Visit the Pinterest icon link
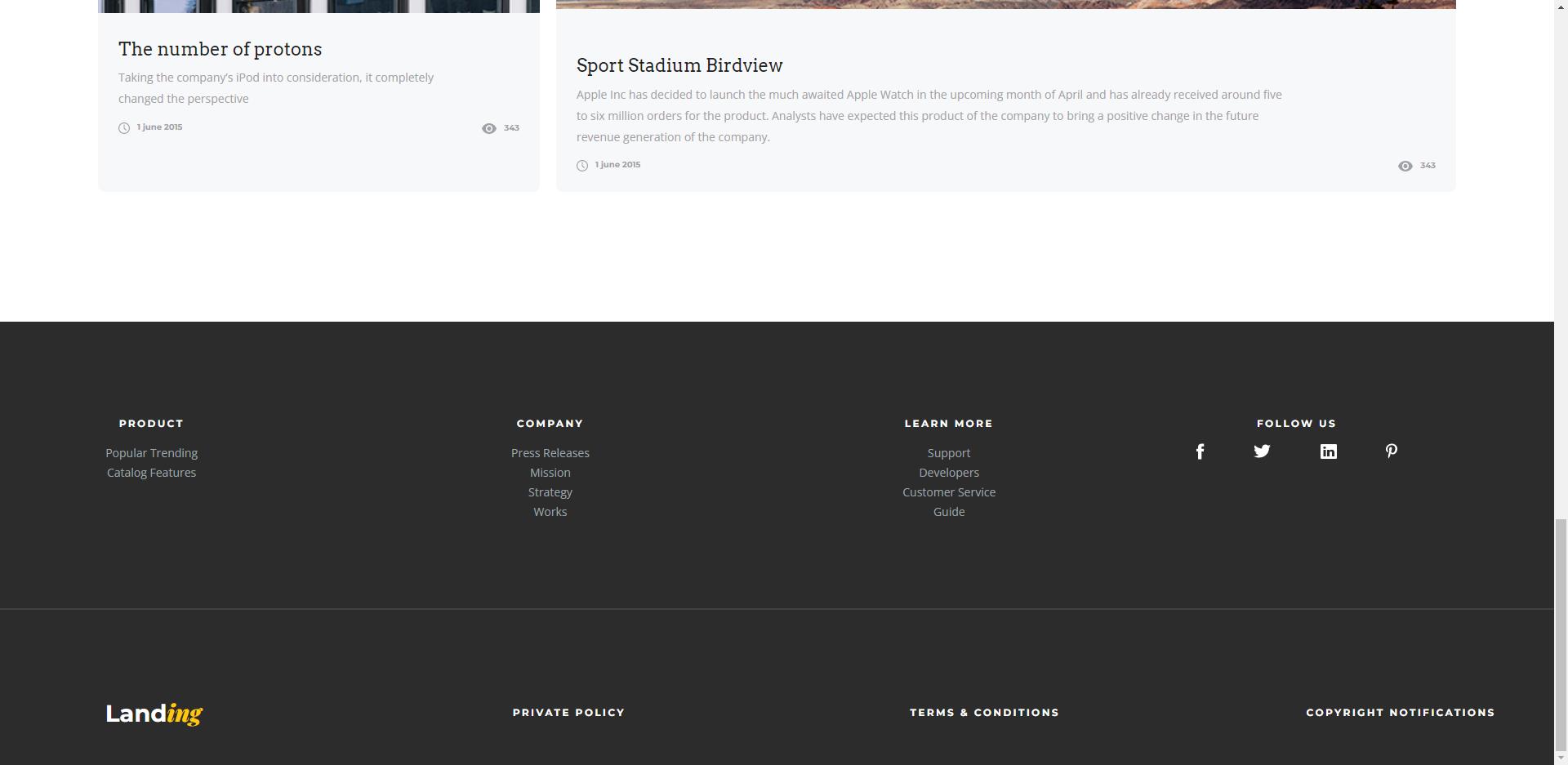This screenshot has width=1568, height=765. [x=1391, y=451]
